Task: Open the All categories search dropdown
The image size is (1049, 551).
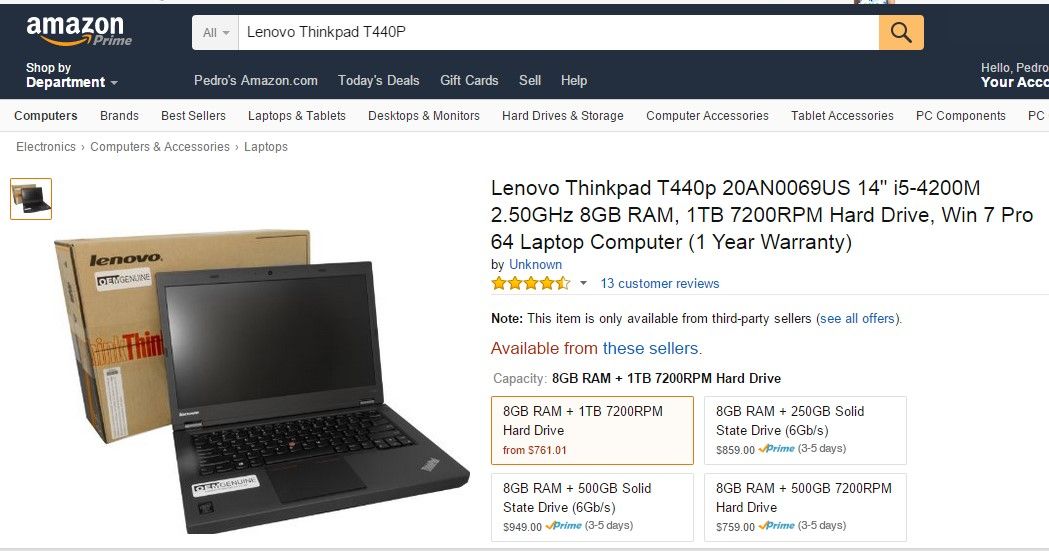Action: coord(215,33)
